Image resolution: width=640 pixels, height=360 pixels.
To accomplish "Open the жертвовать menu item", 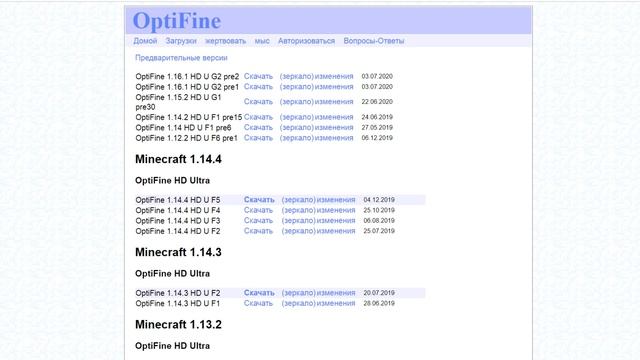I will 225,41.
